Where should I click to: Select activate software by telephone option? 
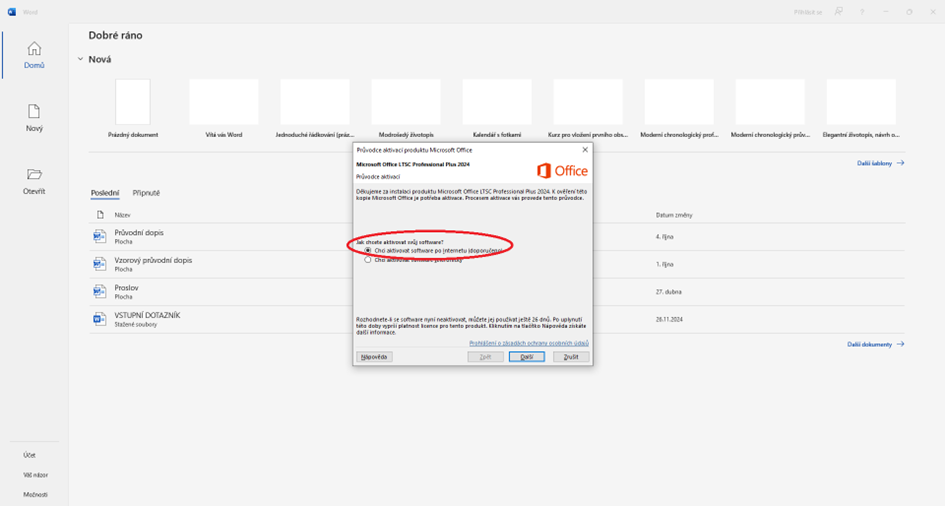(x=368, y=260)
